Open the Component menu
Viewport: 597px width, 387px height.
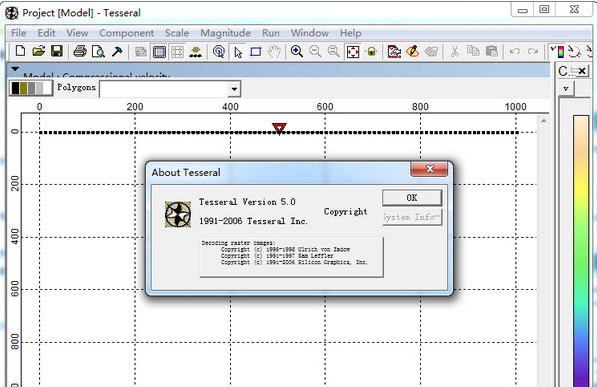(126, 33)
